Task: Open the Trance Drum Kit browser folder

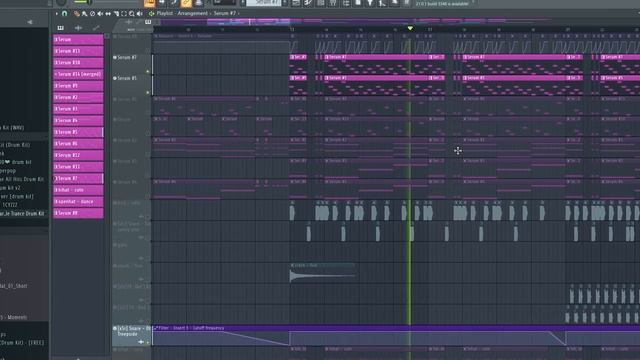Action: [22, 213]
